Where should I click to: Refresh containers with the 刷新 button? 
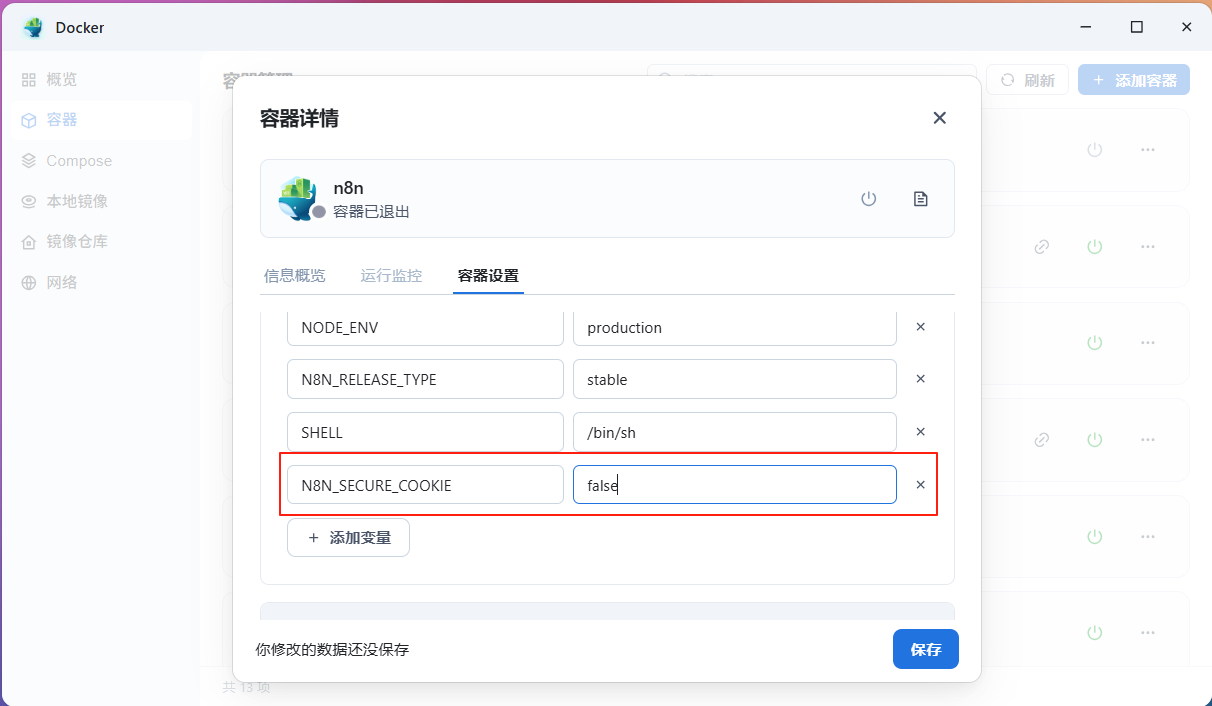[x=1027, y=79]
